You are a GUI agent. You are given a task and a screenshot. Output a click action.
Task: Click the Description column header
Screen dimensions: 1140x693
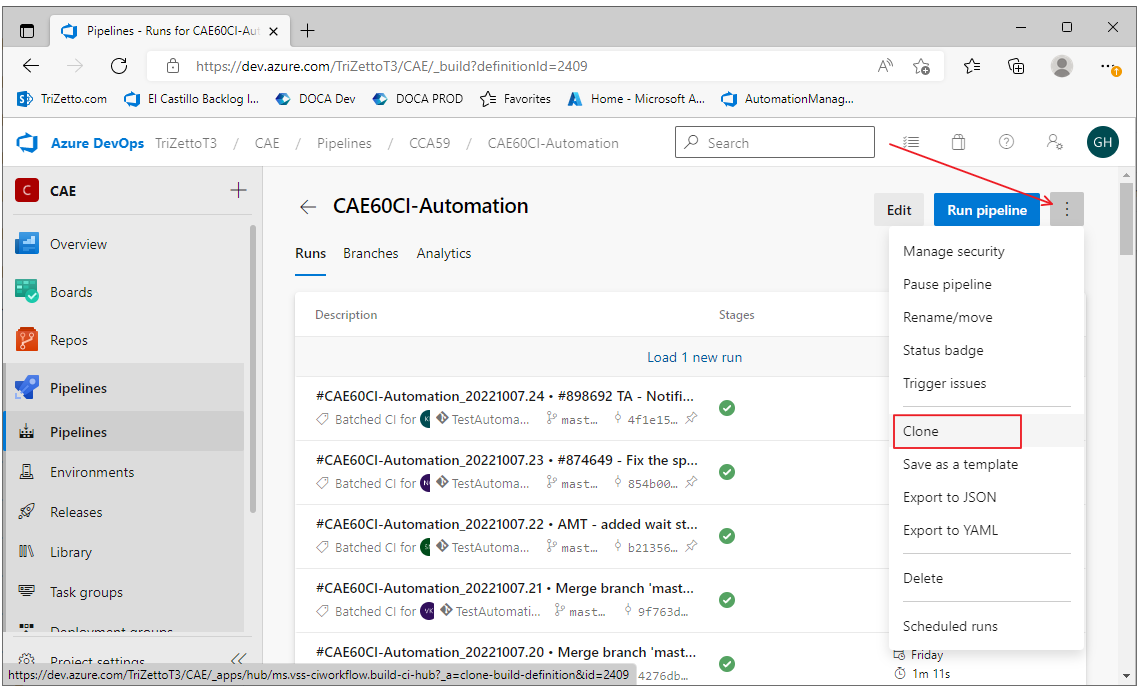[346, 315]
